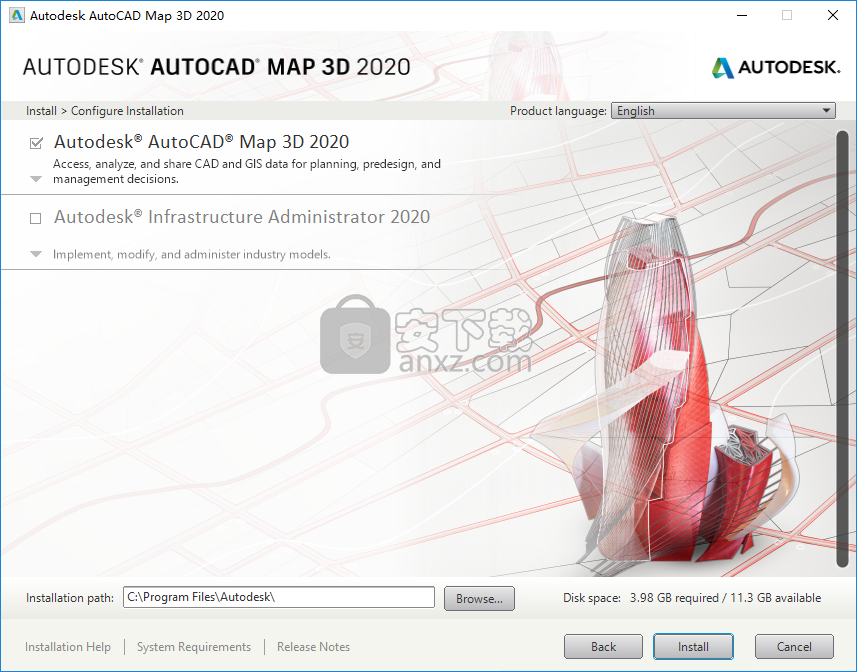Click the Installation path text field

[x=279, y=597]
